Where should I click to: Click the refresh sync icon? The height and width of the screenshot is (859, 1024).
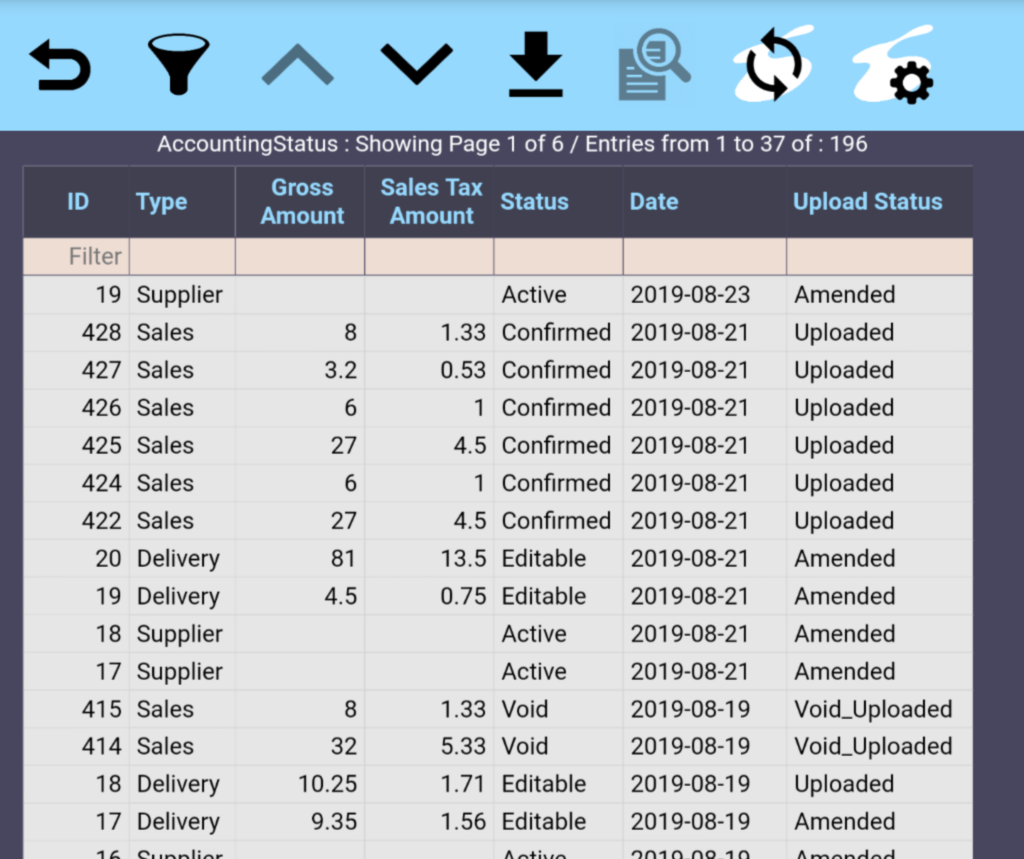pos(773,66)
